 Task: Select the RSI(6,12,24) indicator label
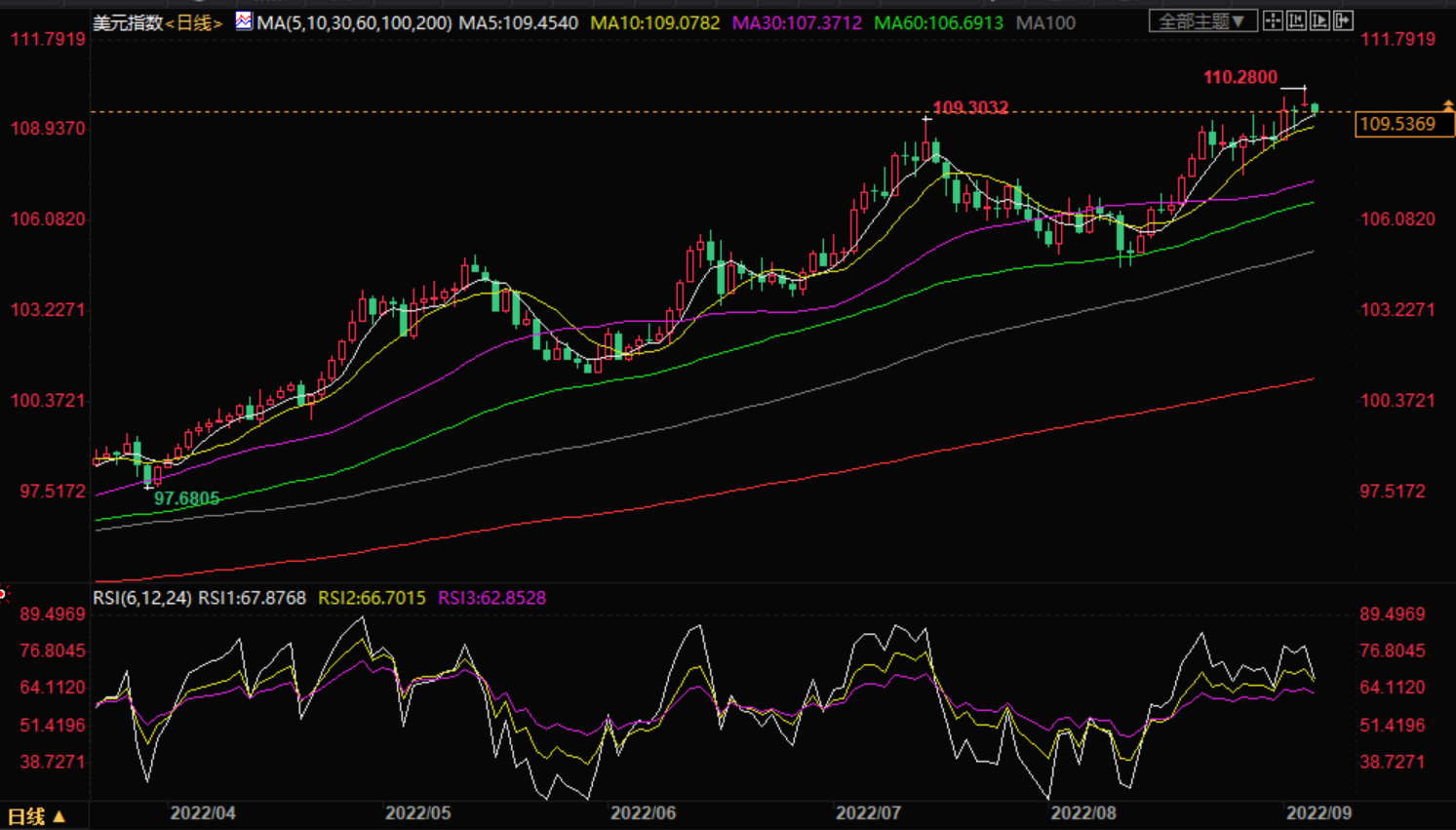(142, 598)
